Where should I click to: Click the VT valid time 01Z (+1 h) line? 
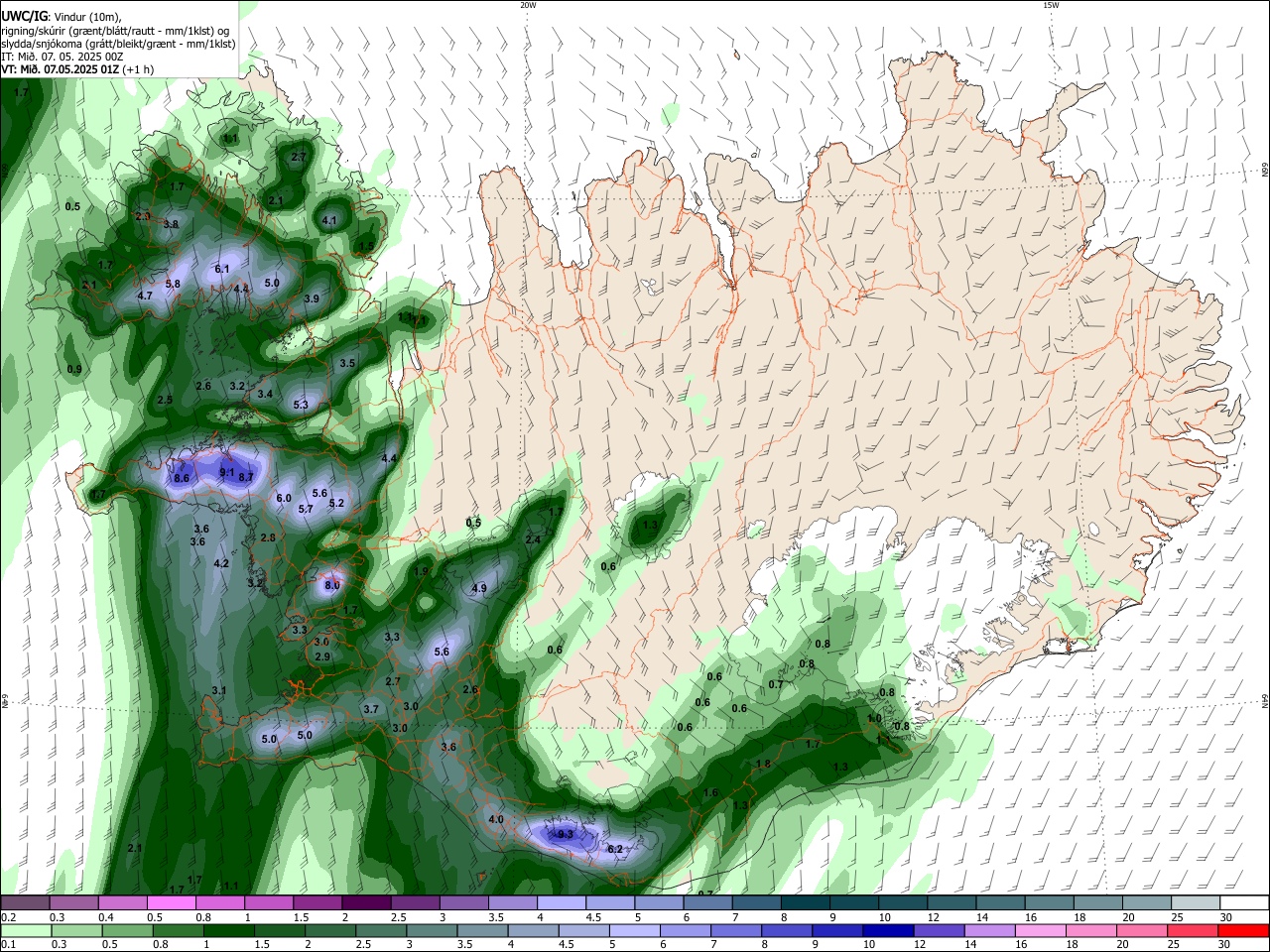(x=77, y=68)
